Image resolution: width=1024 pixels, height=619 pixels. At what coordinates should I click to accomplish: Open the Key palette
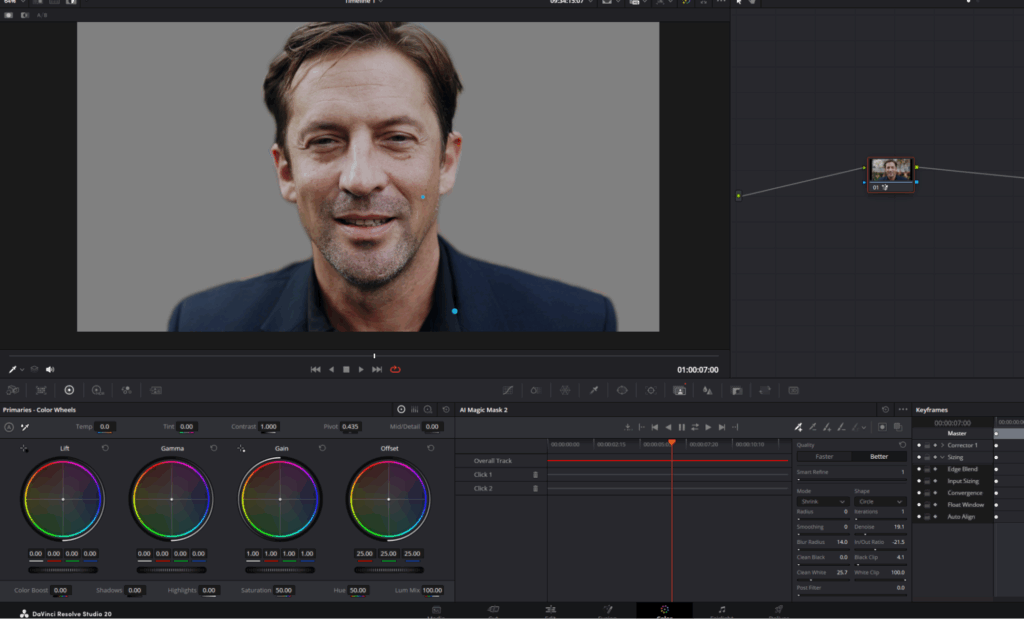tap(737, 390)
